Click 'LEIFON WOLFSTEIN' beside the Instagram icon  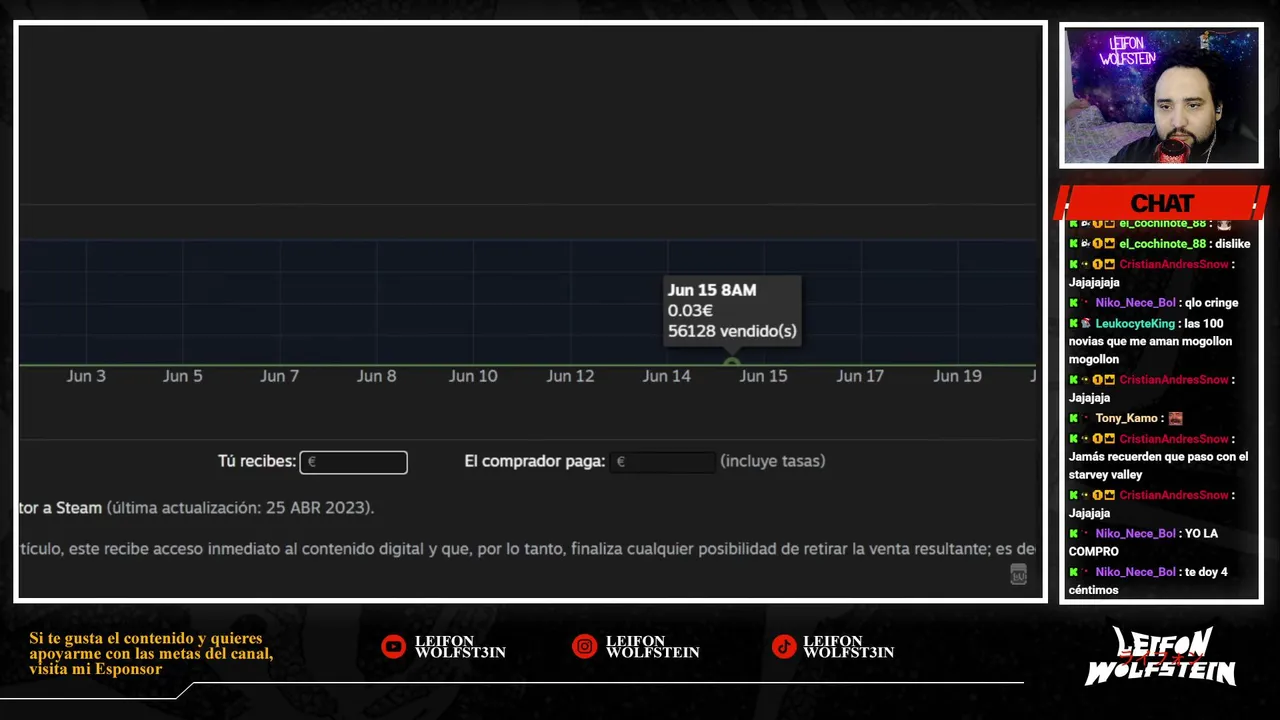pos(652,647)
